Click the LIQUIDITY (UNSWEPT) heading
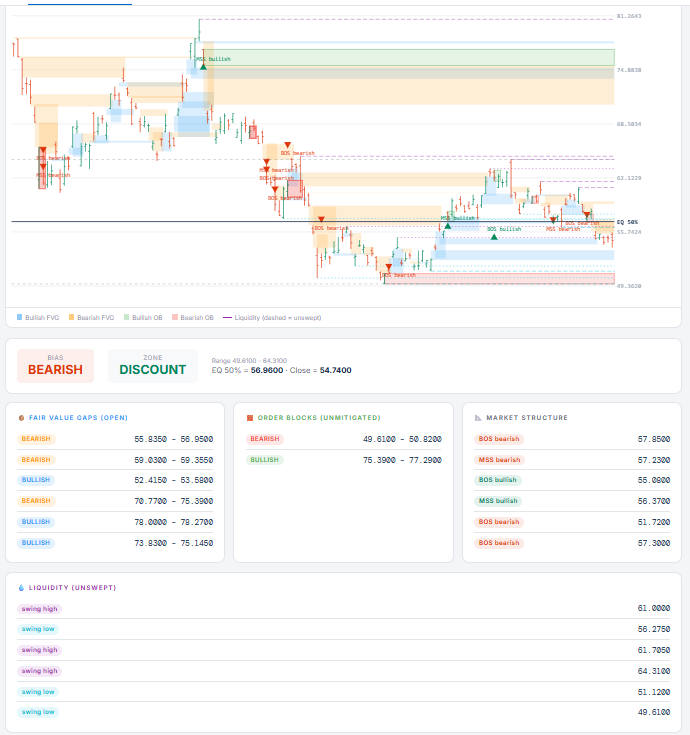Screen dimensions: 690x735 tap(72, 588)
